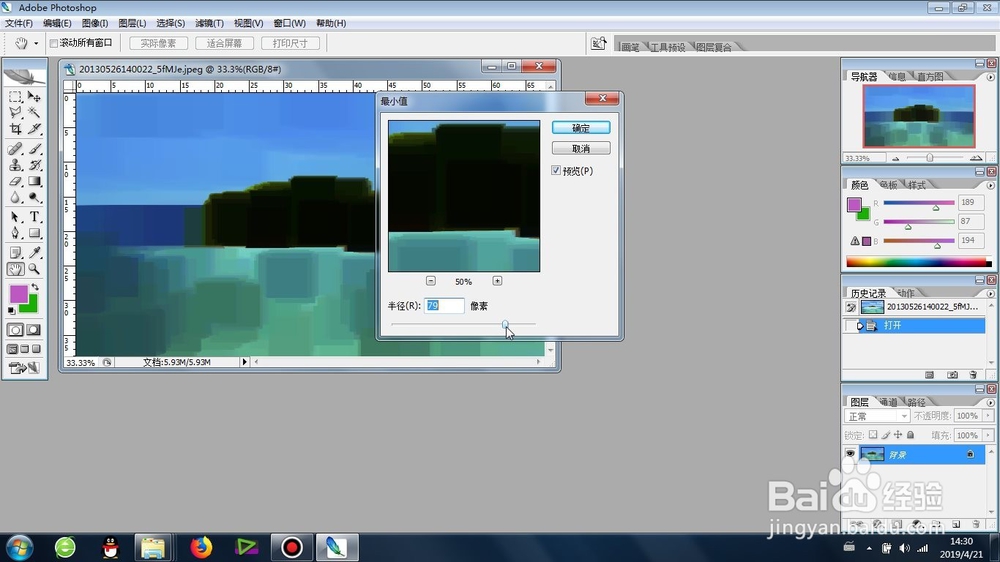Select the Crop tool
This screenshot has width=1000, height=562.
(15, 129)
